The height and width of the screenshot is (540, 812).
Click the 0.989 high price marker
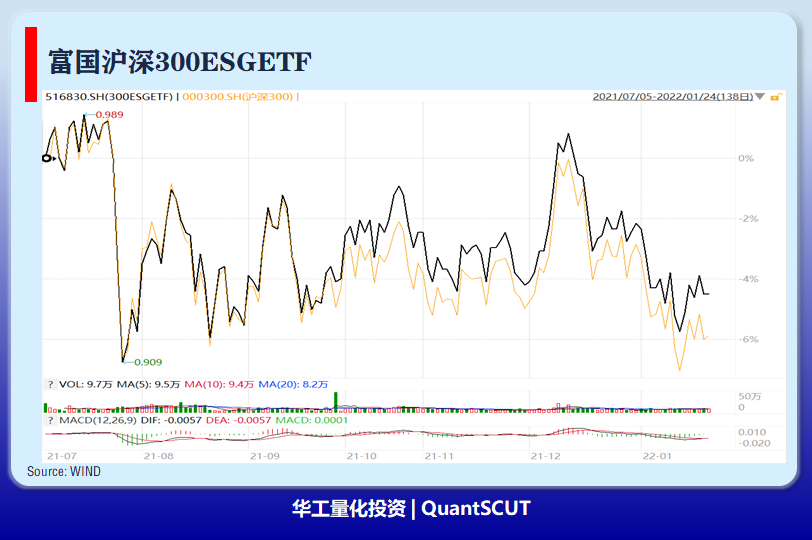point(109,114)
